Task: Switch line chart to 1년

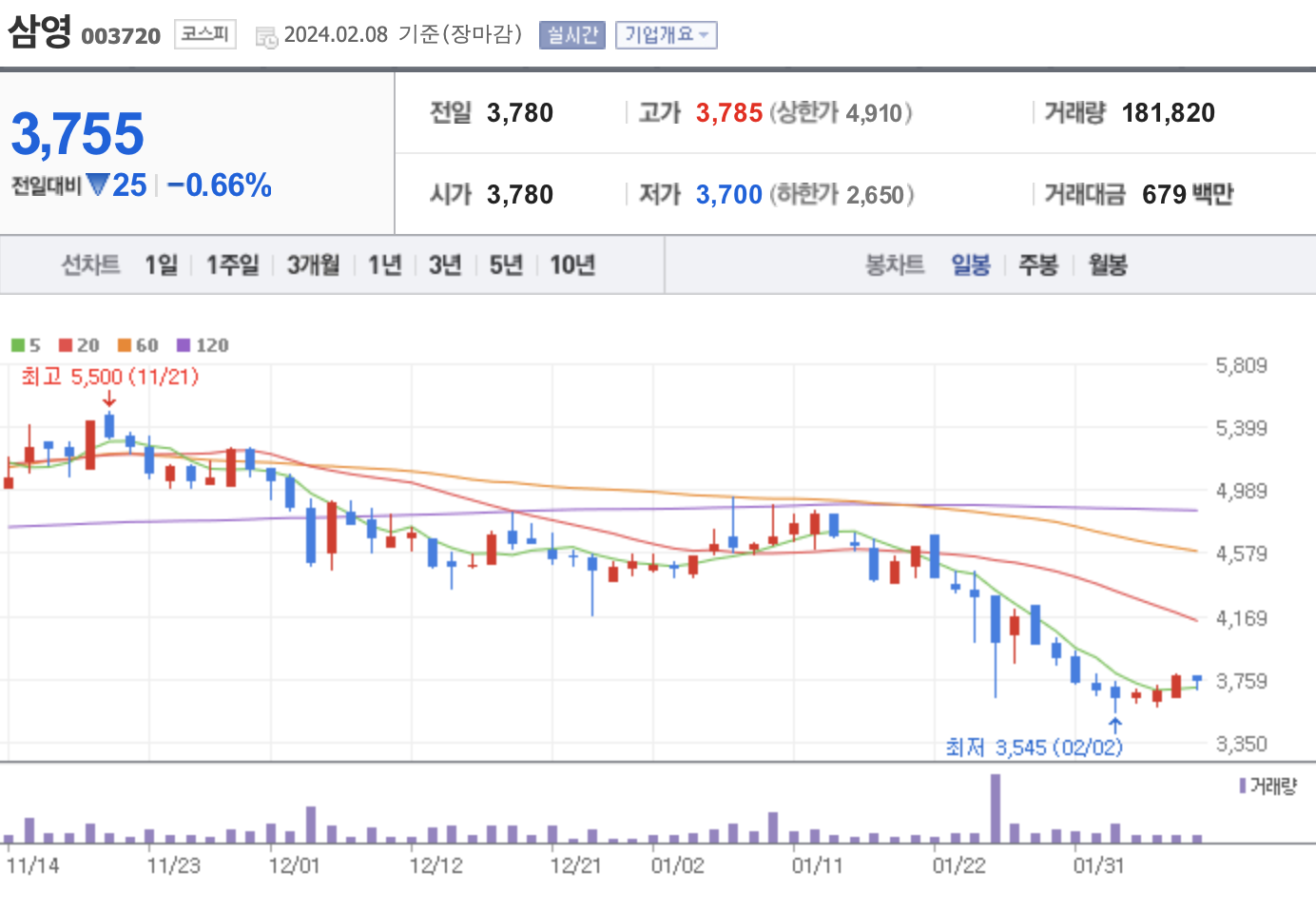Action: coord(384,264)
